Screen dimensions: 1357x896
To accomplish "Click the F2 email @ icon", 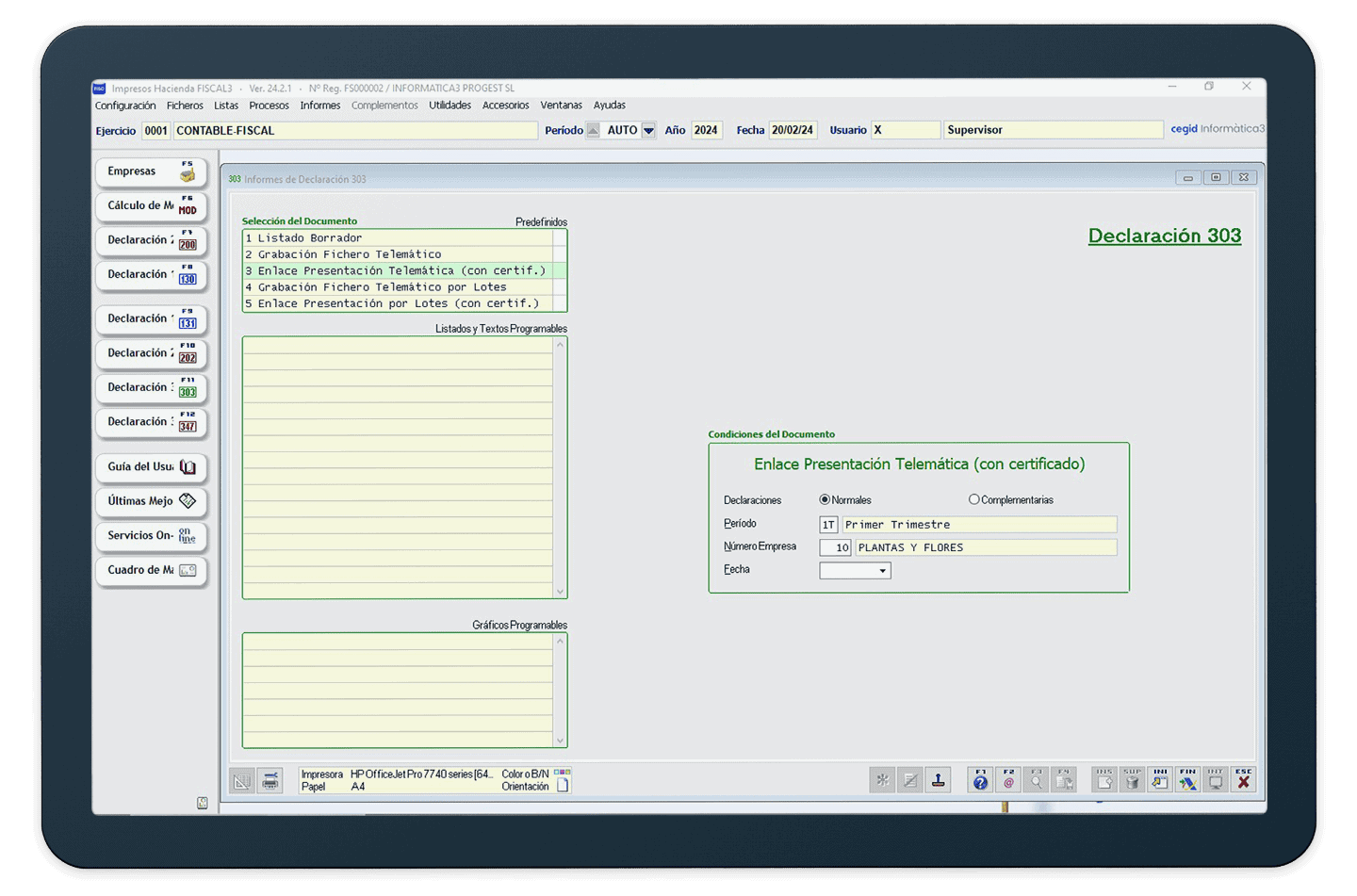I will (1008, 780).
